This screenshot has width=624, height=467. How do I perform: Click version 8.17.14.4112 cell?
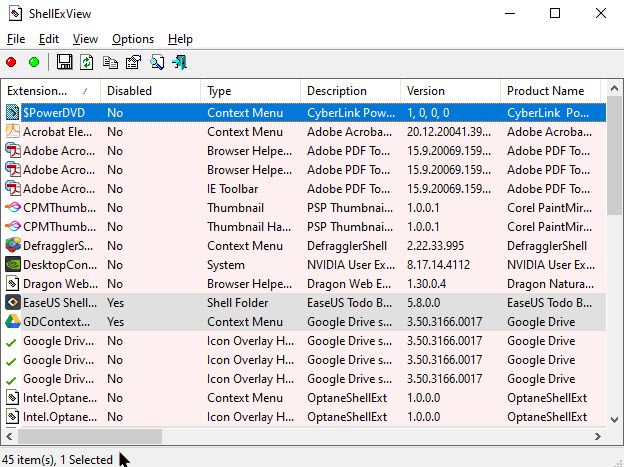point(438,265)
